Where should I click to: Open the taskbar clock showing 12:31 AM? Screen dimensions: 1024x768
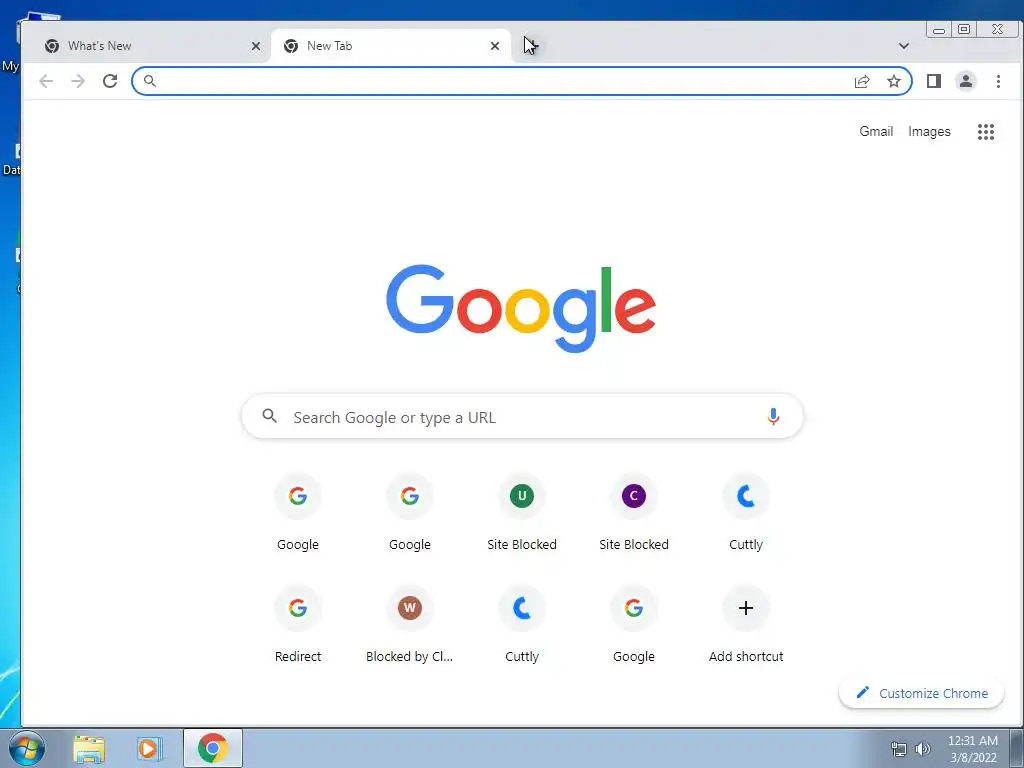coord(972,749)
